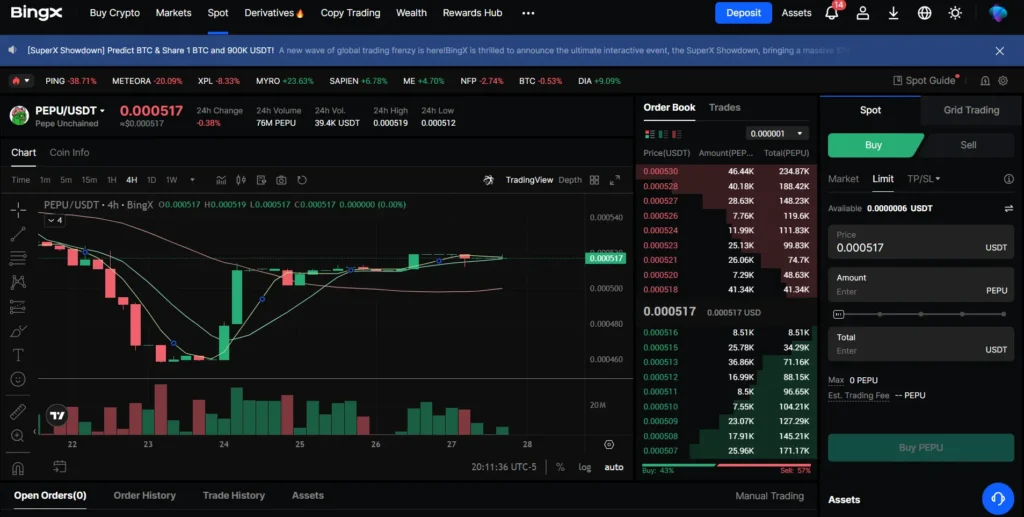Show both buy and sell orders view
This screenshot has width=1024, height=517.
tap(650, 134)
